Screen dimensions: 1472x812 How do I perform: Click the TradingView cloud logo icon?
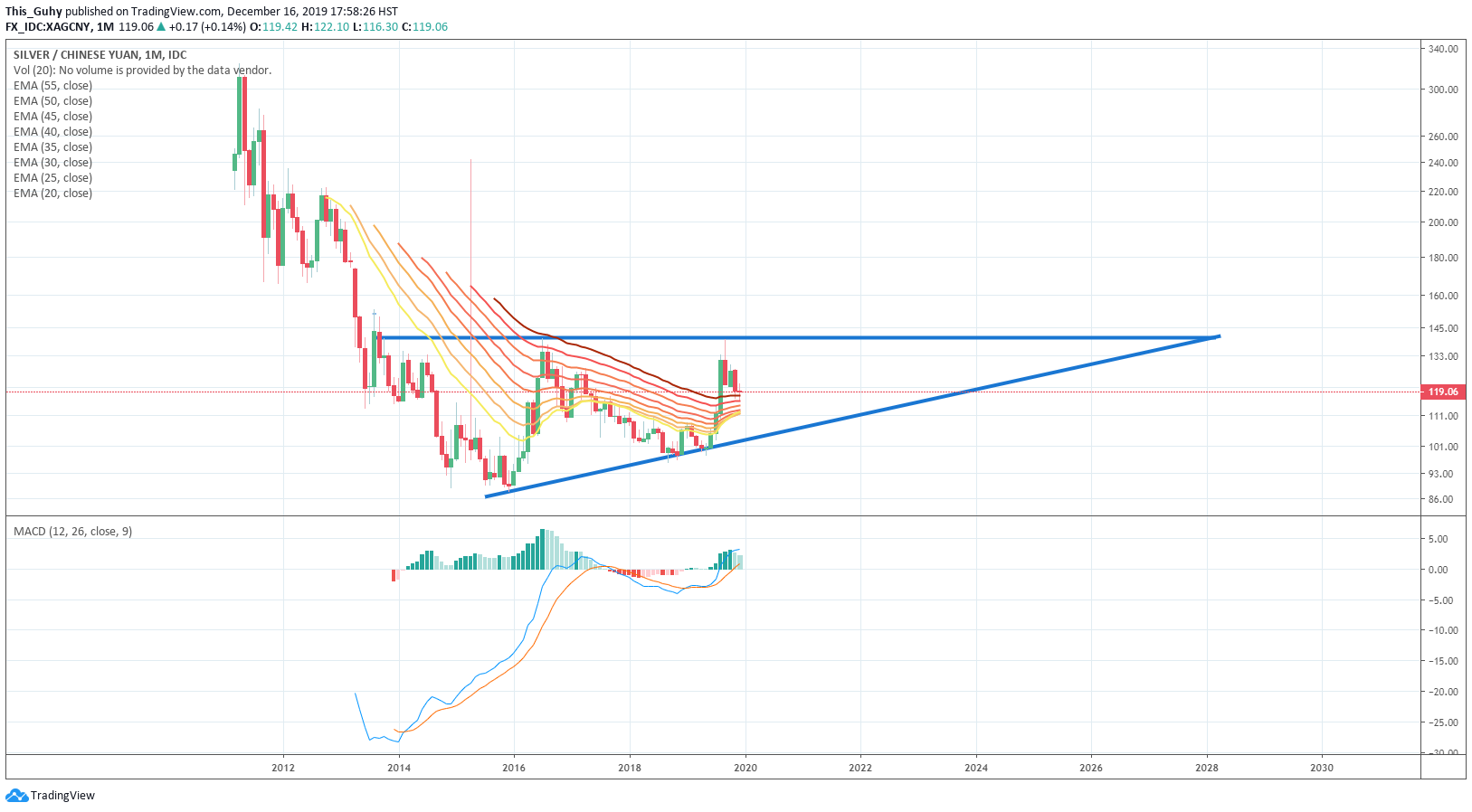(16, 796)
